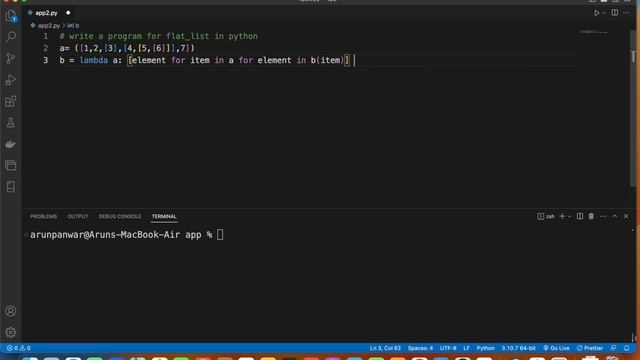Click Ln 3, Col 62 status item

pos(385,348)
